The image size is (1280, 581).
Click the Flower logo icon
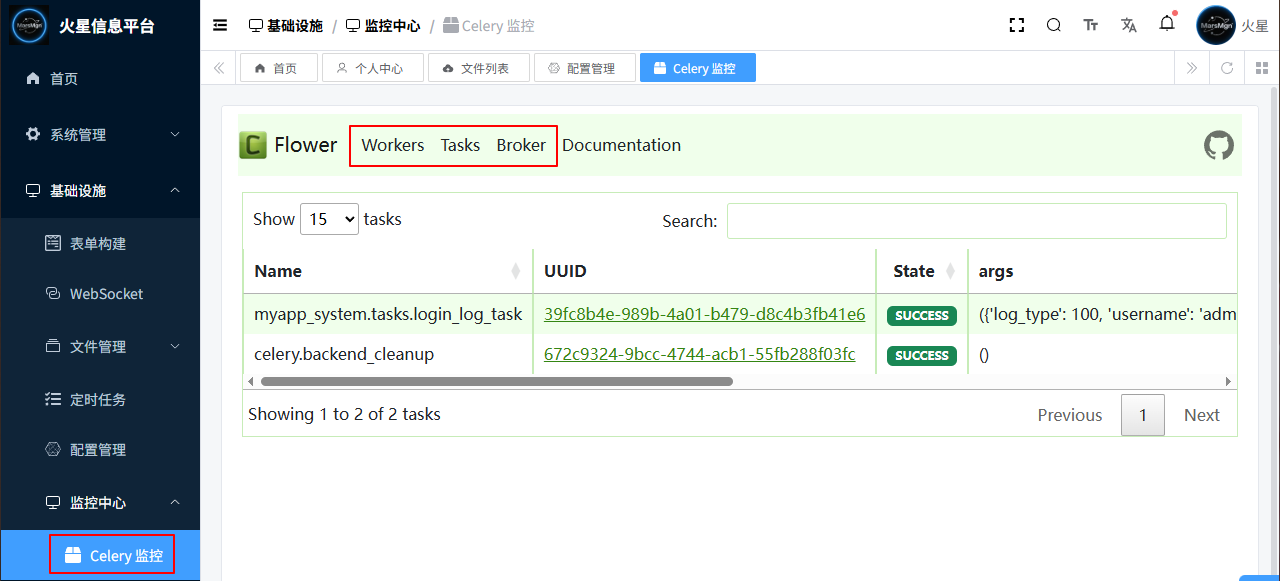pyautogui.click(x=253, y=145)
